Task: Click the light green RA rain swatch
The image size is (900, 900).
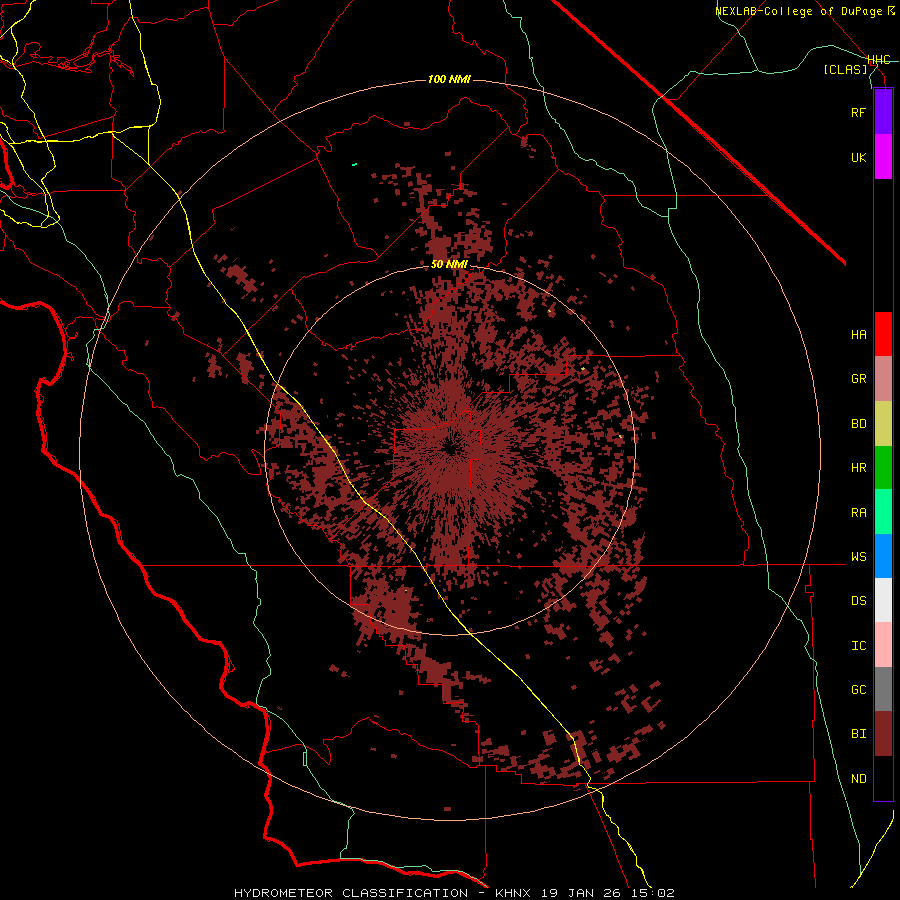Action: [x=883, y=512]
